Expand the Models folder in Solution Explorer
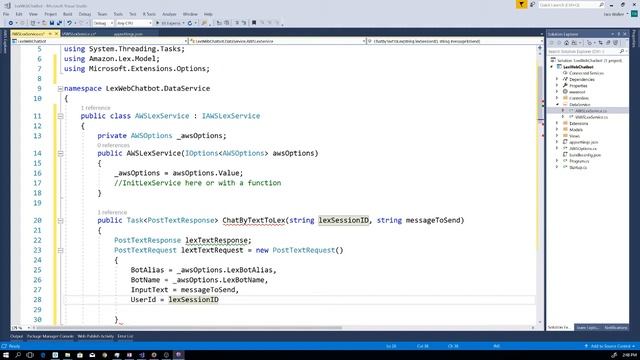640x360 pixels. (x=558, y=129)
